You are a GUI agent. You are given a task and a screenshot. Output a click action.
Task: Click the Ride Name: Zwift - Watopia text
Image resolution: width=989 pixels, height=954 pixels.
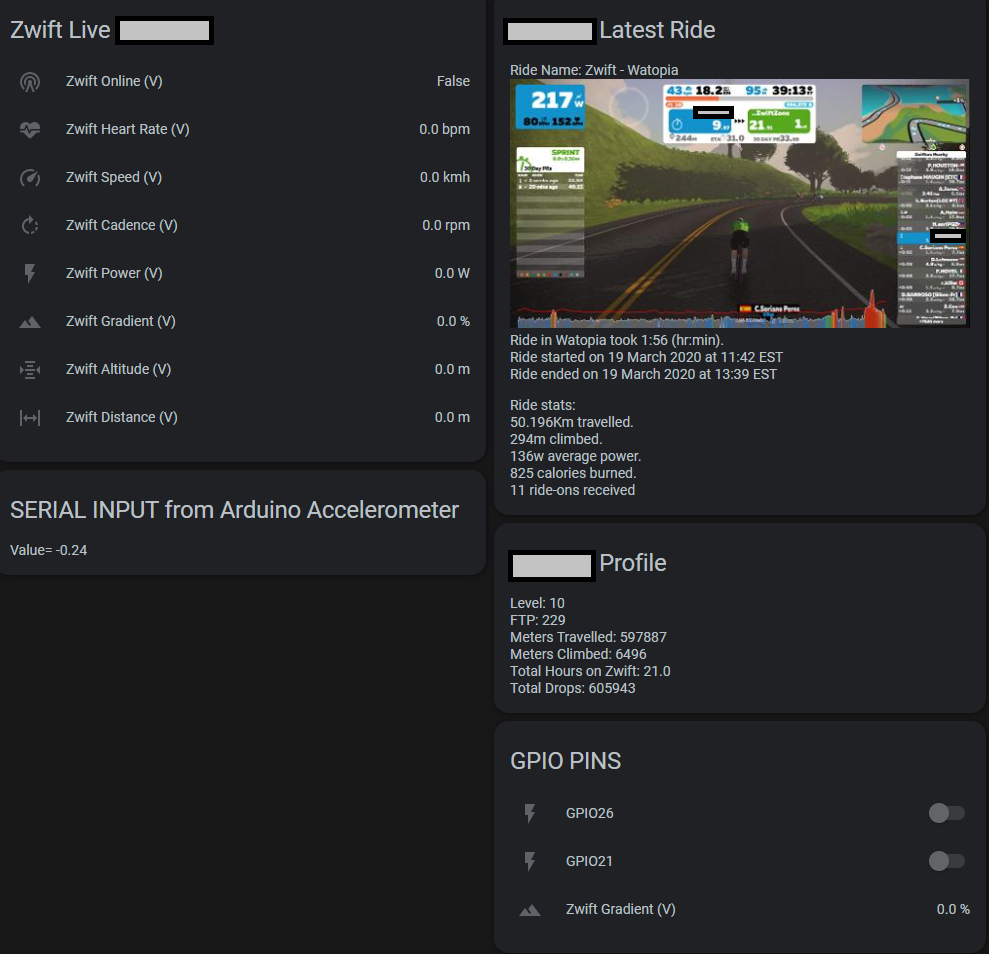click(x=594, y=70)
